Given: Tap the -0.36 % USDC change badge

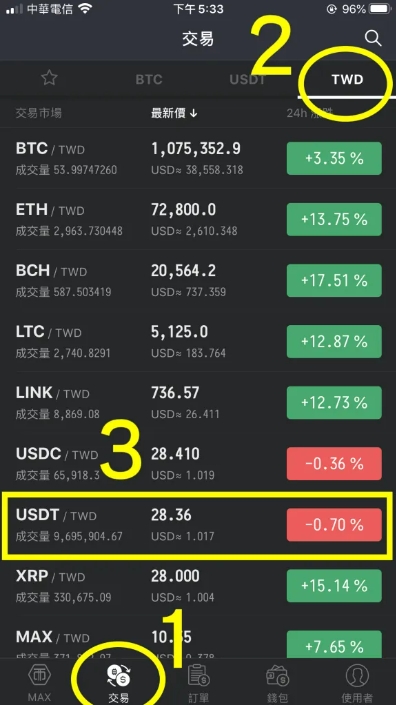Looking at the screenshot, I should click(334, 464).
